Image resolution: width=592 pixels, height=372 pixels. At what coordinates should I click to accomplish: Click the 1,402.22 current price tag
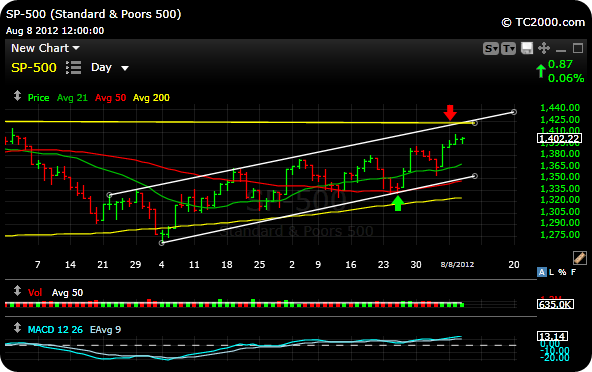(x=560, y=139)
